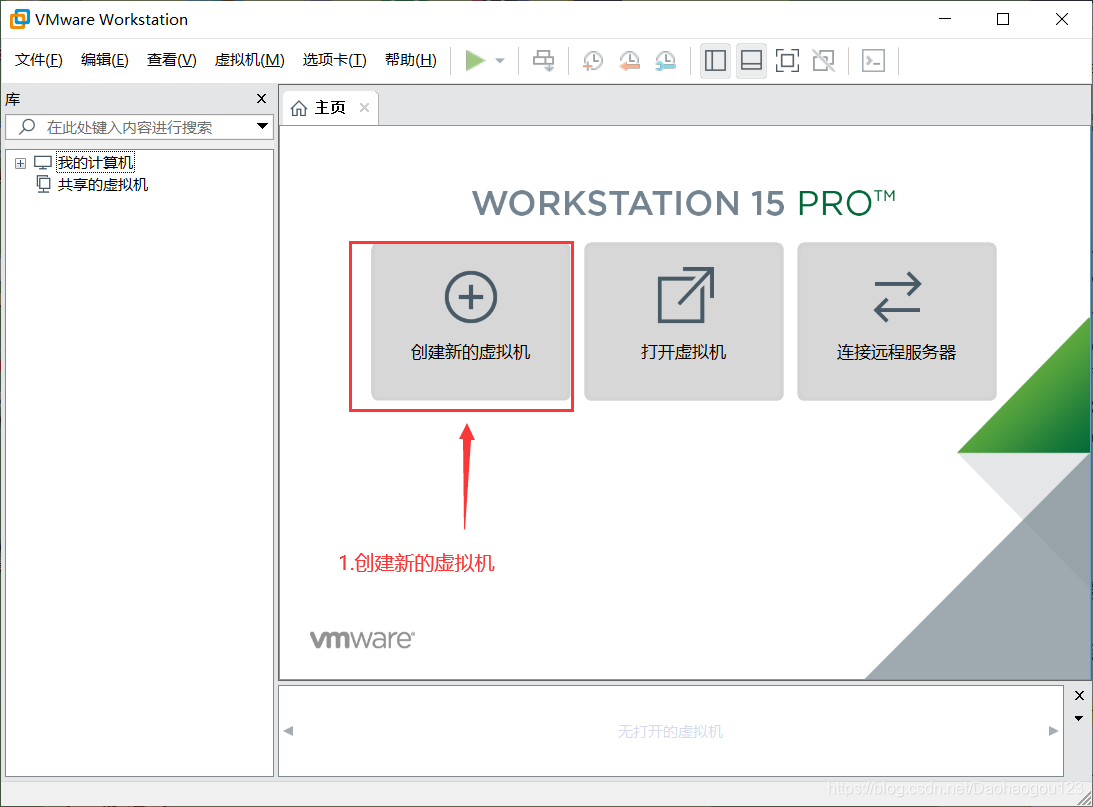1093x807 pixels.
Task: Select 我的计算机 in the library tree
Action: point(95,163)
